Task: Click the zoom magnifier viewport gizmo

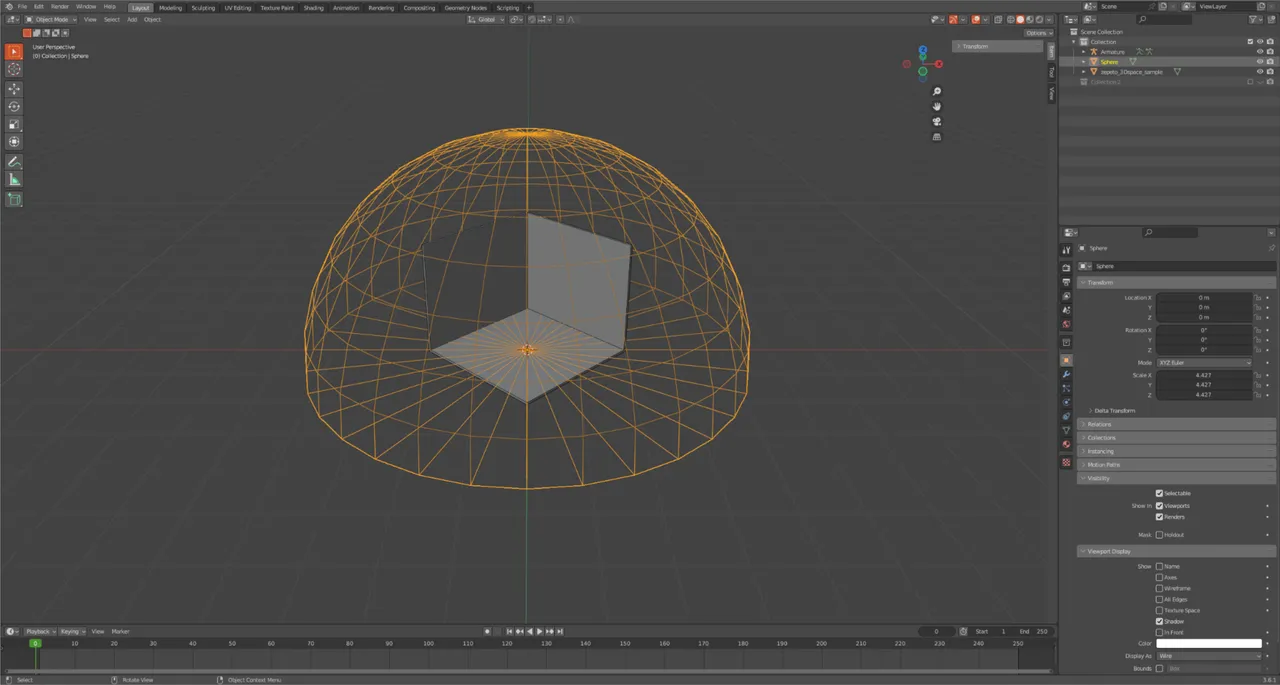Action: click(x=937, y=92)
